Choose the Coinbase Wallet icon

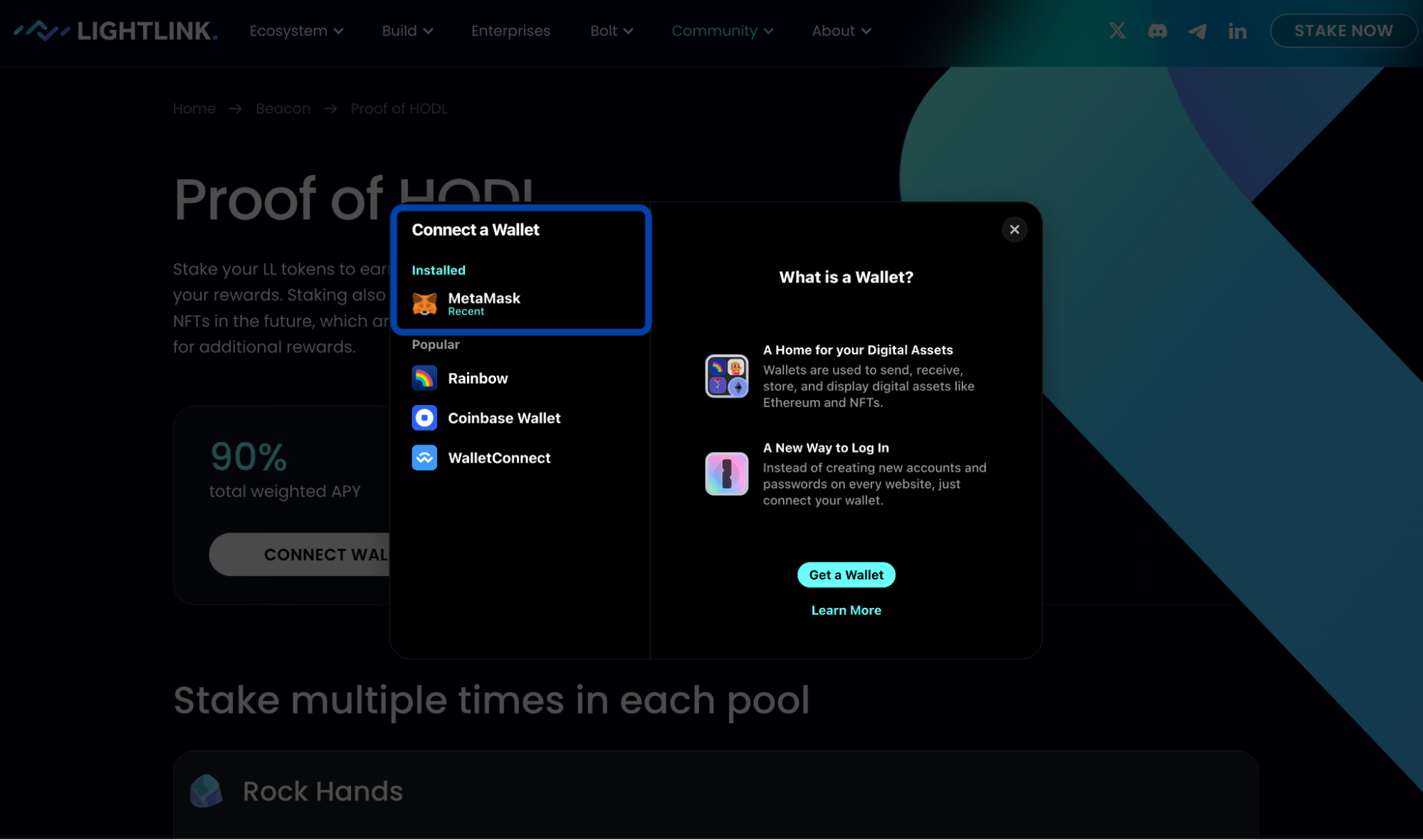tap(424, 418)
